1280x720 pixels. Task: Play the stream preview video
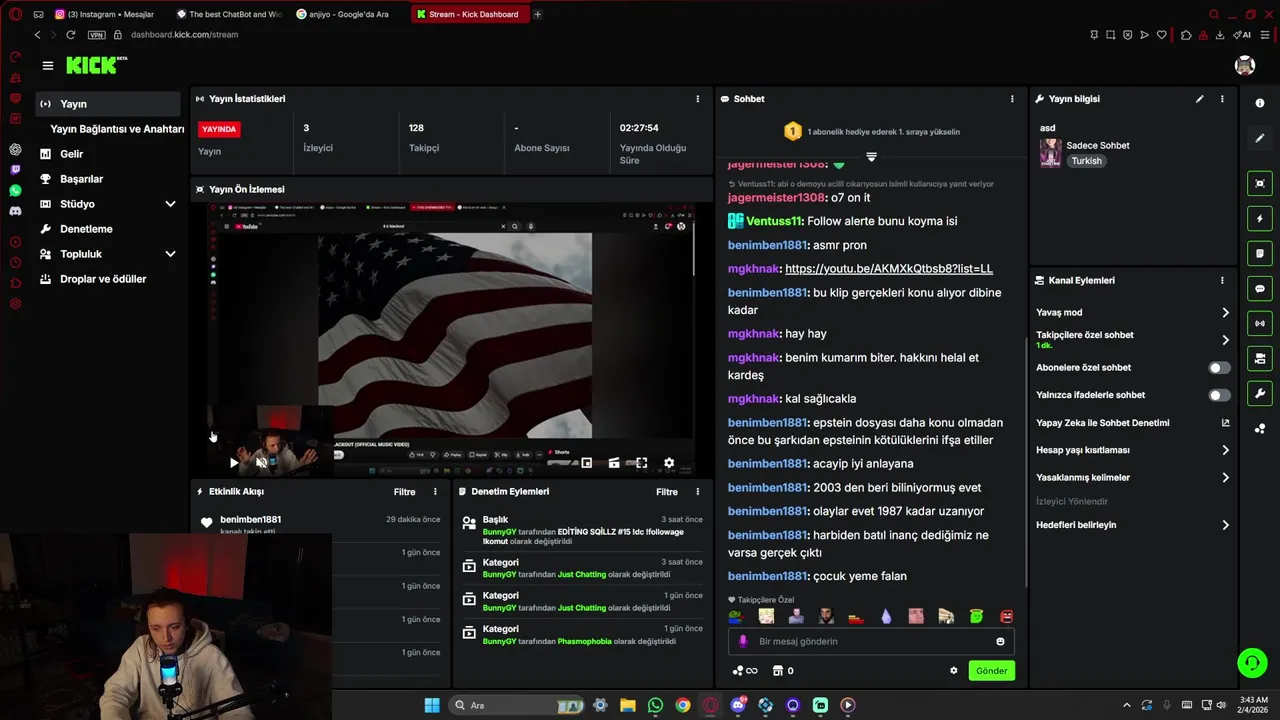pyautogui.click(x=234, y=463)
